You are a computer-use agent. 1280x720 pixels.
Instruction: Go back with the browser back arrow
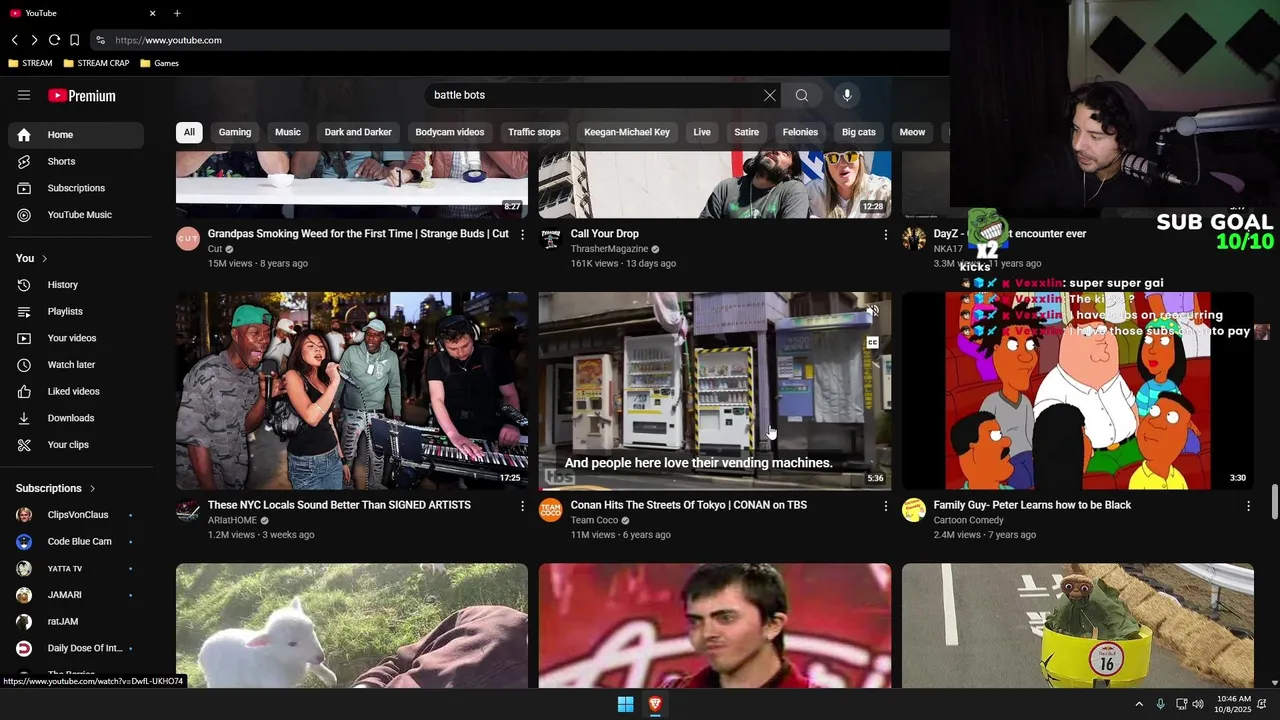tap(15, 40)
